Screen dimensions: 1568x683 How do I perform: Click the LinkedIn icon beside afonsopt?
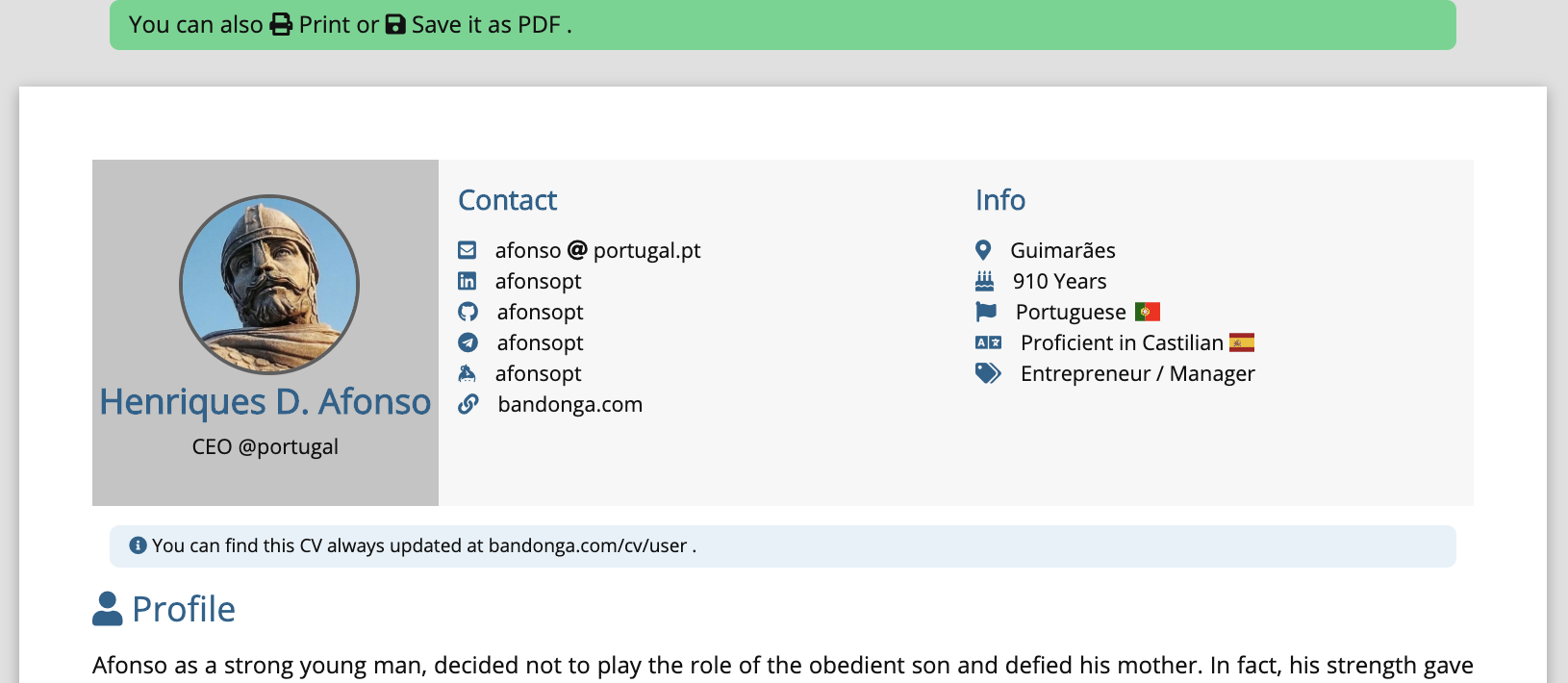pos(468,281)
